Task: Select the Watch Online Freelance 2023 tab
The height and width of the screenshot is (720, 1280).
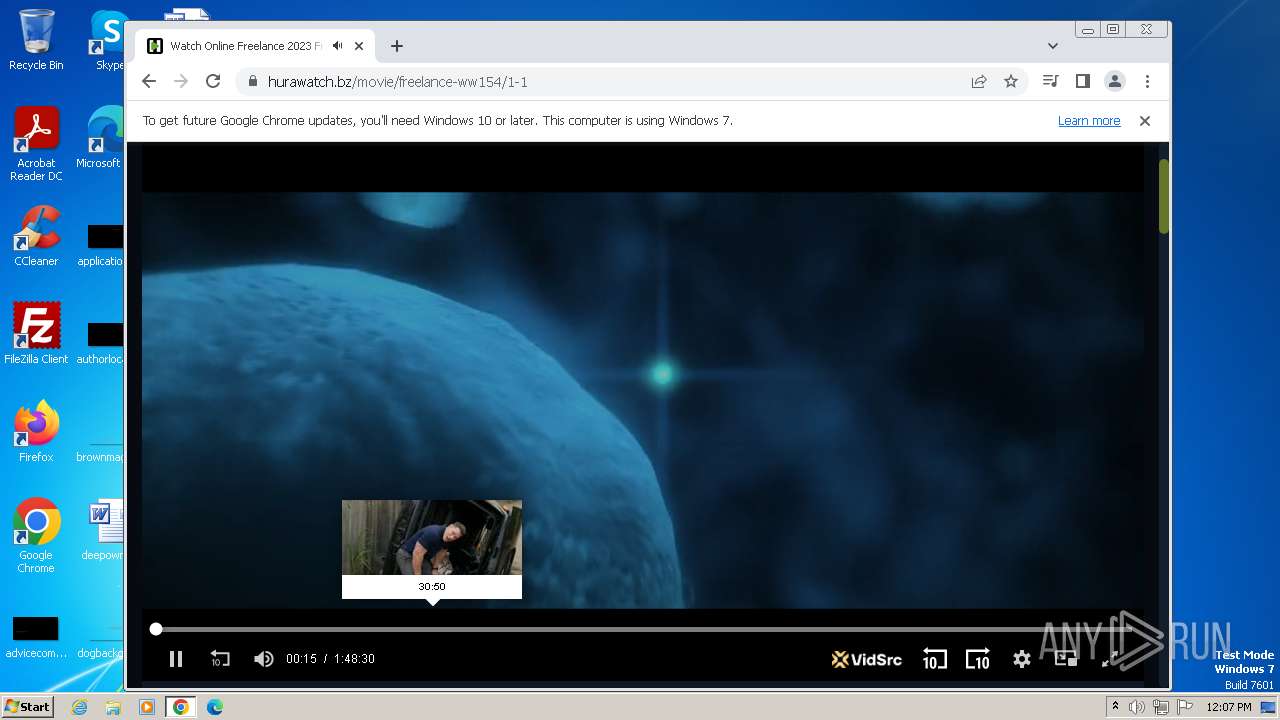Action: point(254,46)
